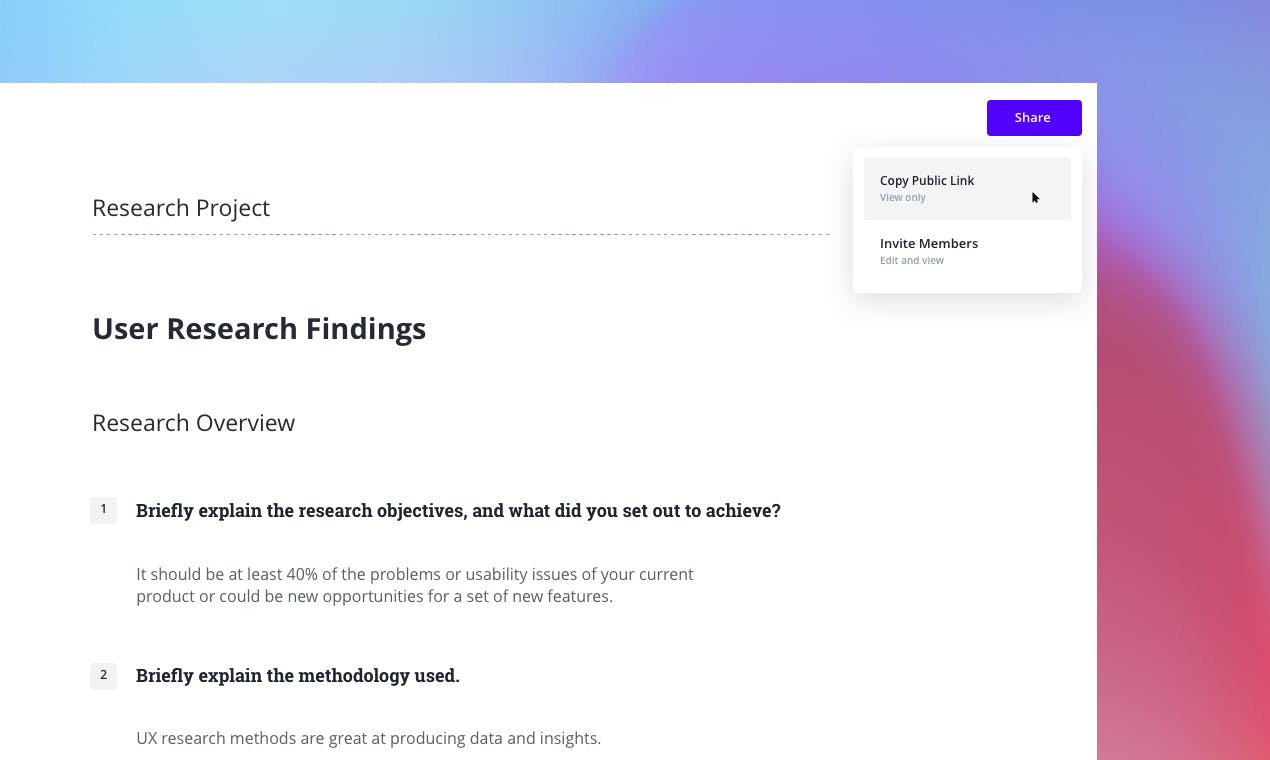Click the purple Share button
Screen dimensions: 1270x760
(1033, 118)
